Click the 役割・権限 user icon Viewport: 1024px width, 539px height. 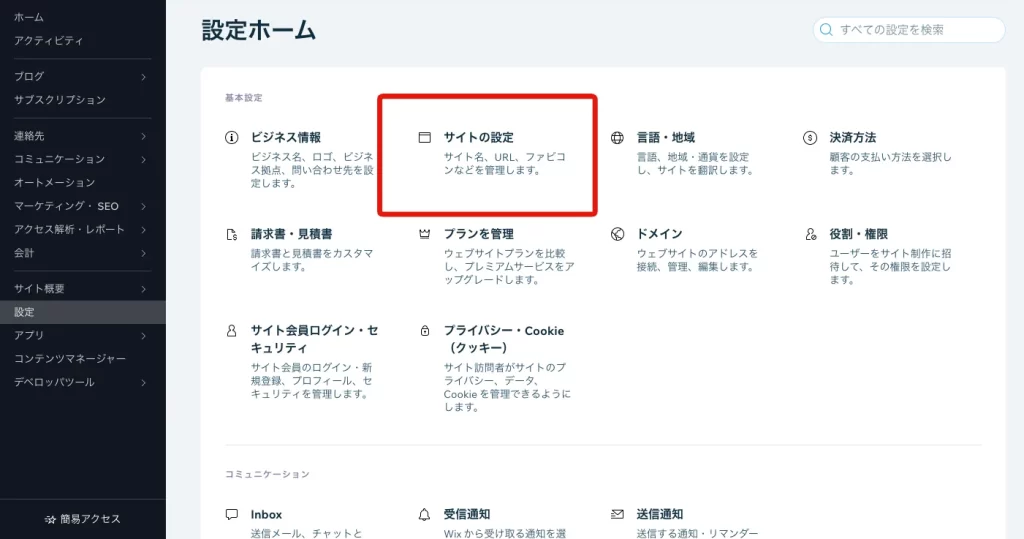coord(810,234)
